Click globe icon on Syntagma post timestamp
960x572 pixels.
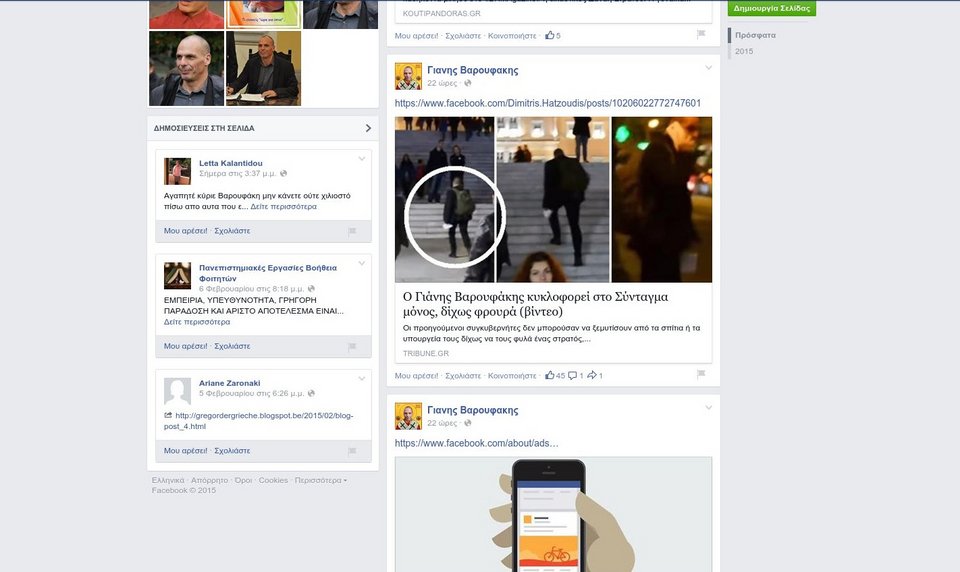(468, 83)
